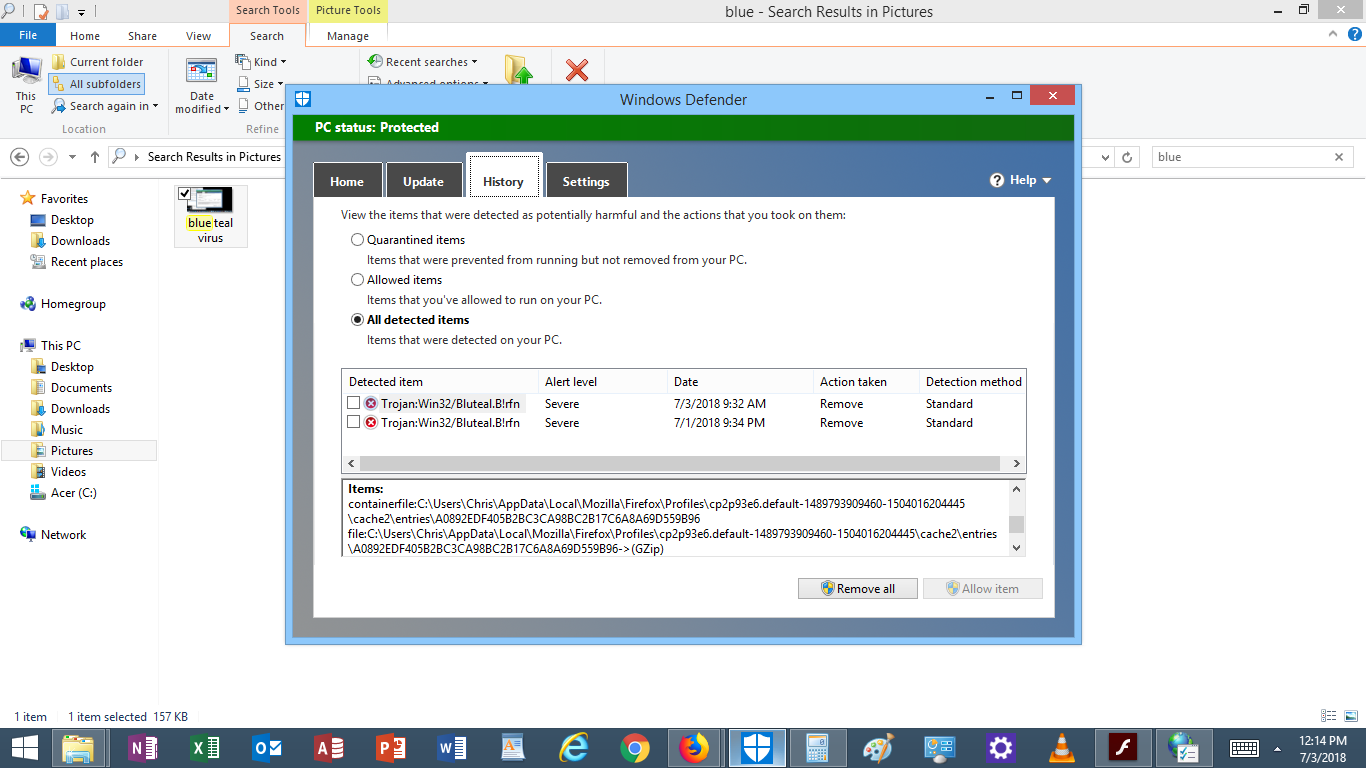
Task: Switch to Firefox in the taskbar
Action: [694, 748]
